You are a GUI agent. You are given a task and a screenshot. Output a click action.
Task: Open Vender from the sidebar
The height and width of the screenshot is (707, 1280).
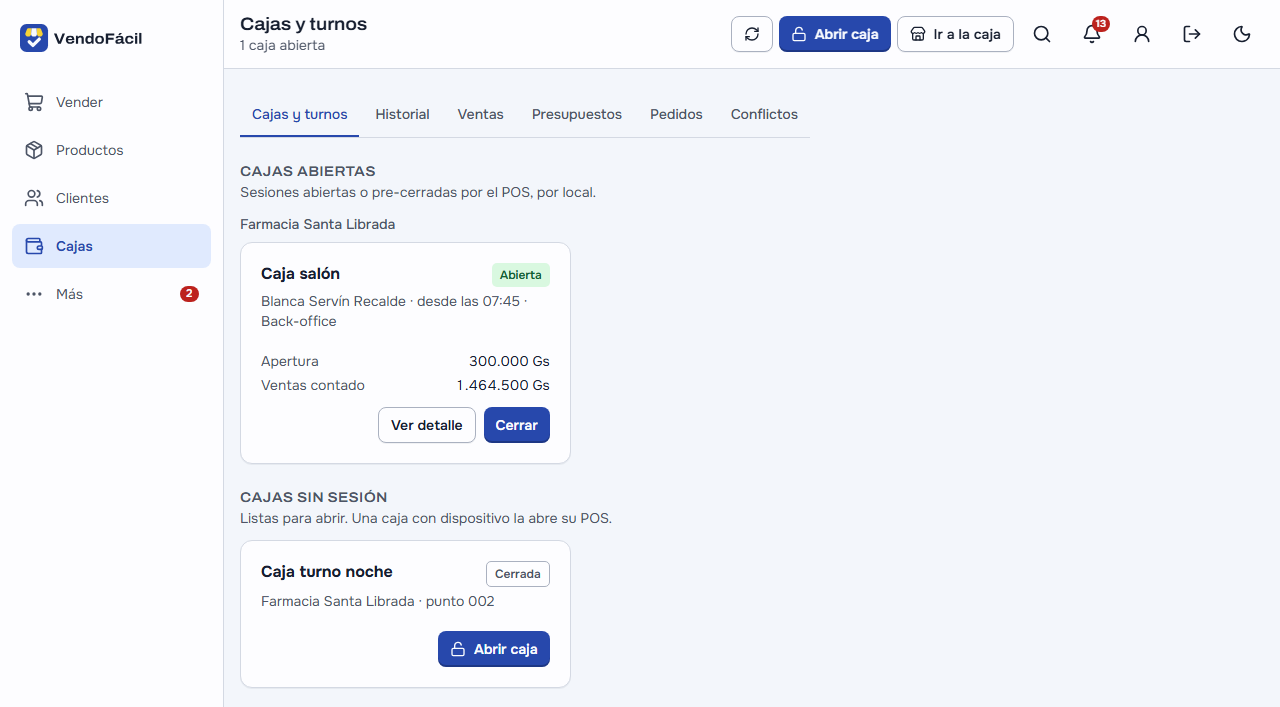pyautogui.click(x=111, y=102)
